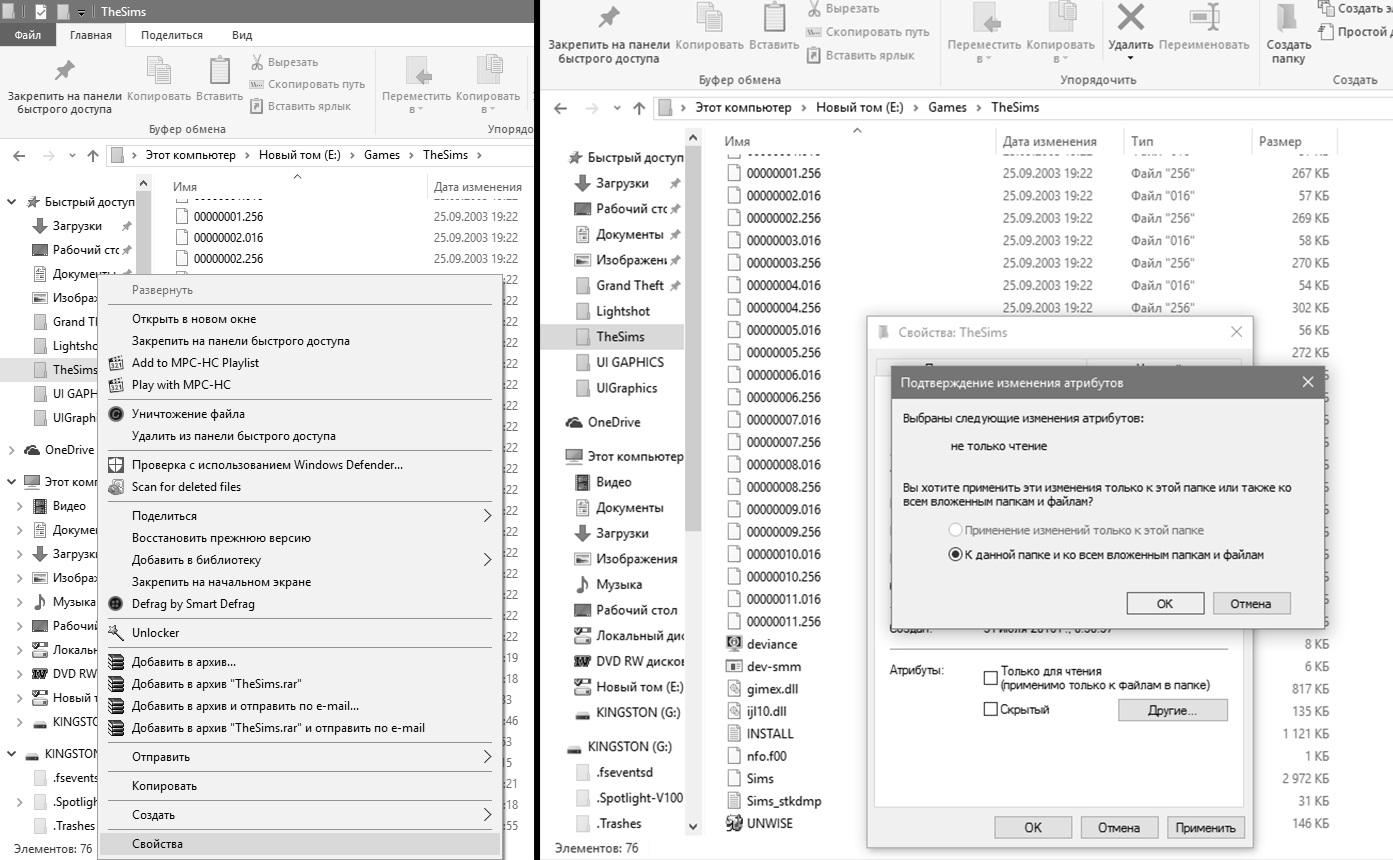Viewport: 1393px width, 860px height.
Task: Click Применить in the Свойства: TheSims dialog
Action: [x=1206, y=827]
